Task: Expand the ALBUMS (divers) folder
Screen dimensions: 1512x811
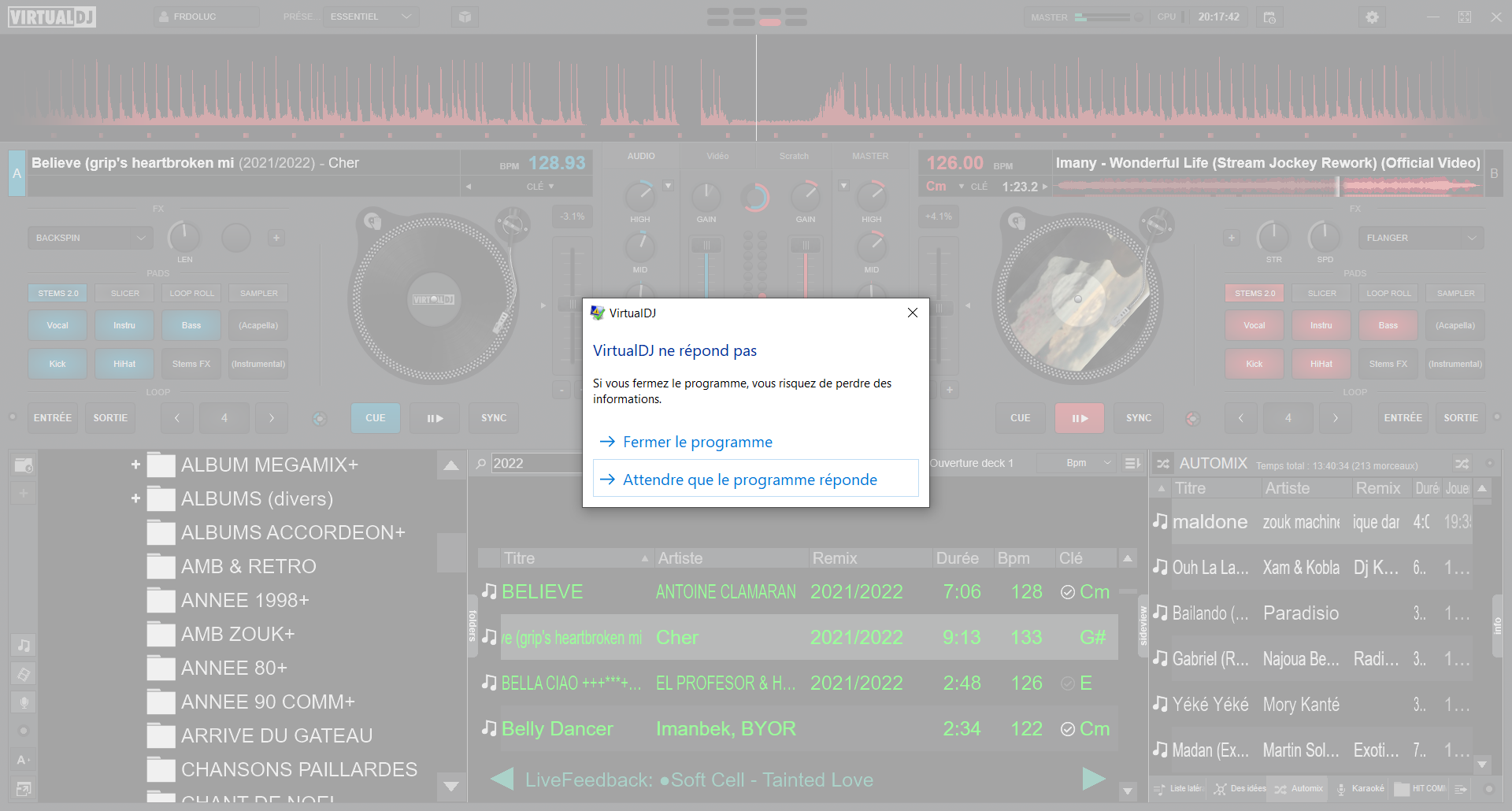Action: coord(135,498)
